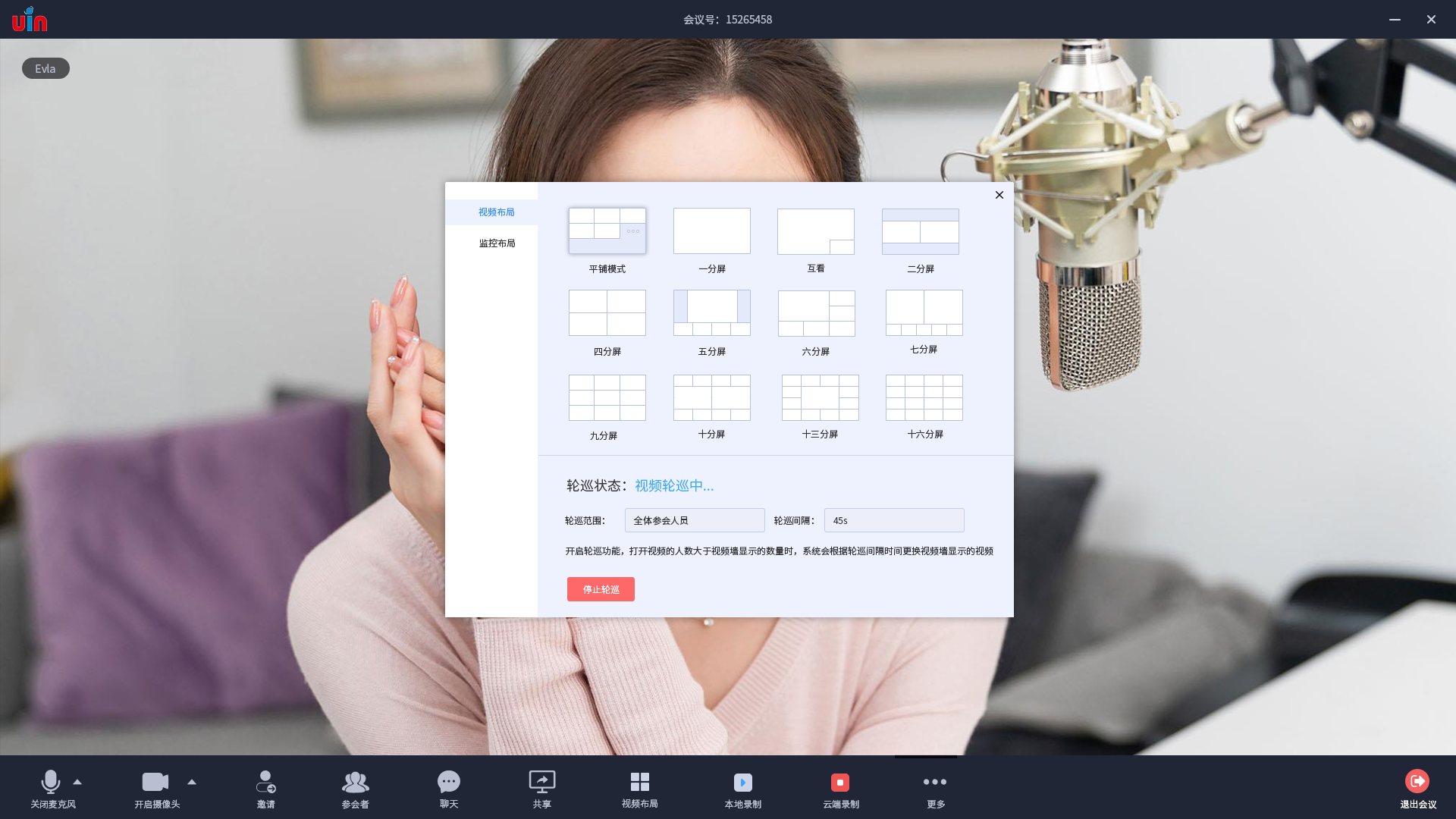
Task: Turn on the camera icon
Action: (155, 781)
